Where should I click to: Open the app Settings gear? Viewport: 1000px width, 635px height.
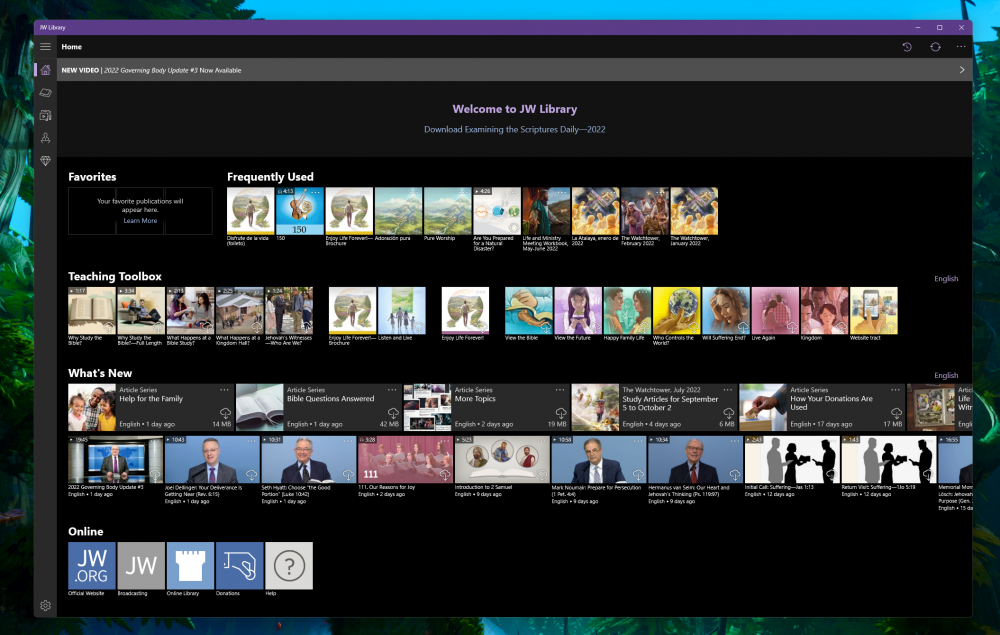pyautogui.click(x=45, y=606)
